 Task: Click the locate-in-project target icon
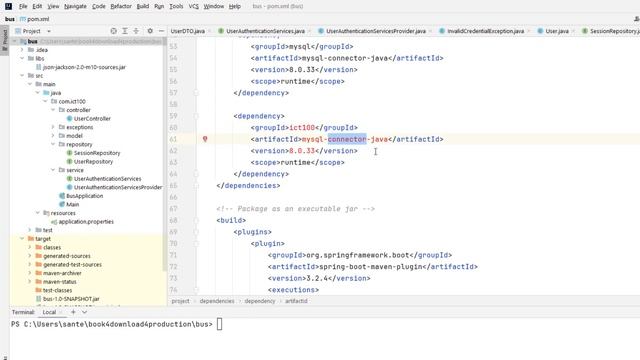113,31
